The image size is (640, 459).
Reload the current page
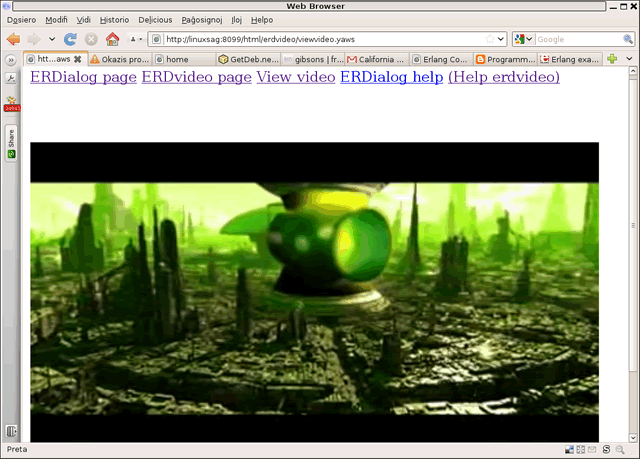click(70, 39)
